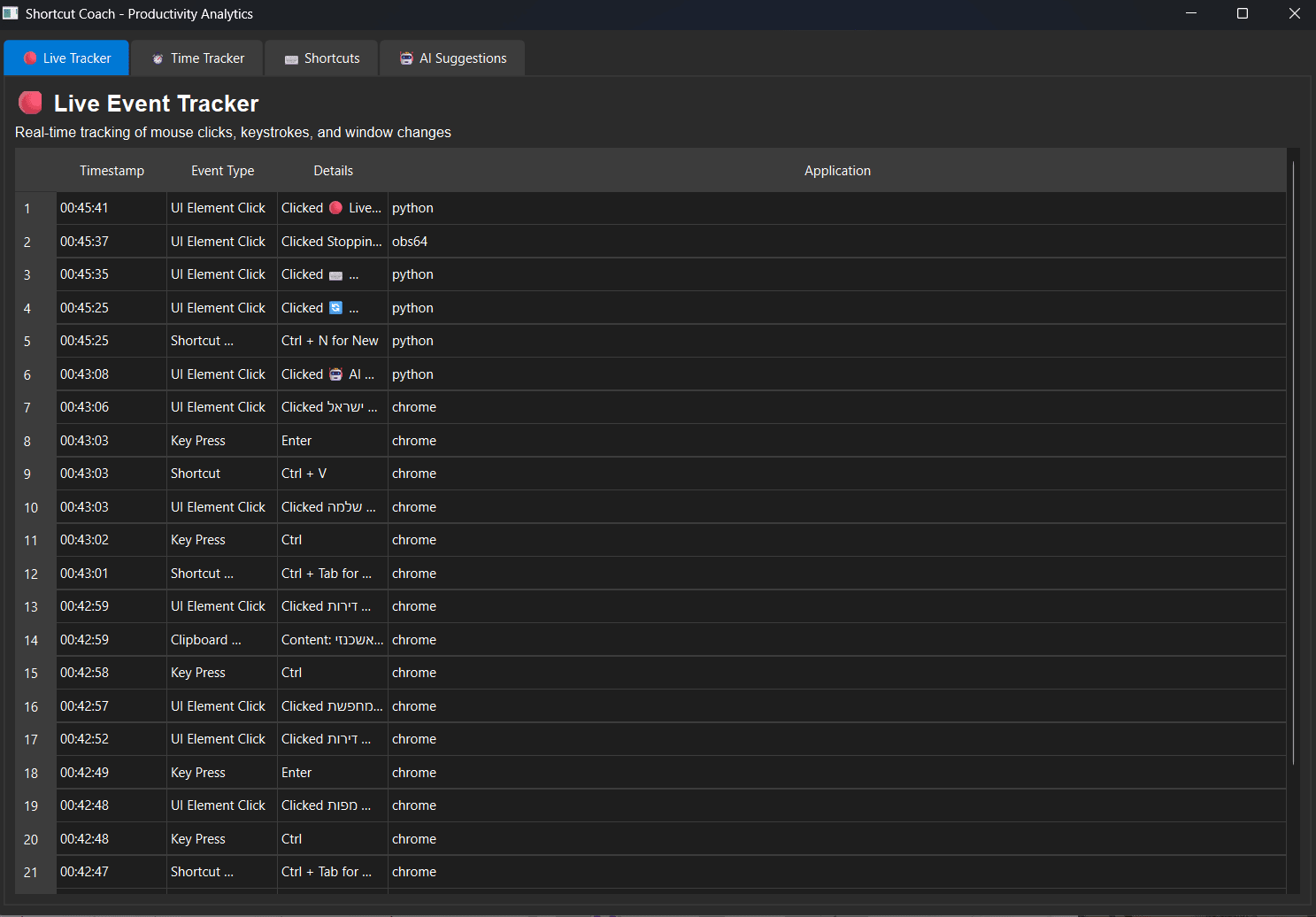This screenshot has height=917, width=1316.
Task: Click the Shortcuts keyboard icon
Action: pos(291,59)
